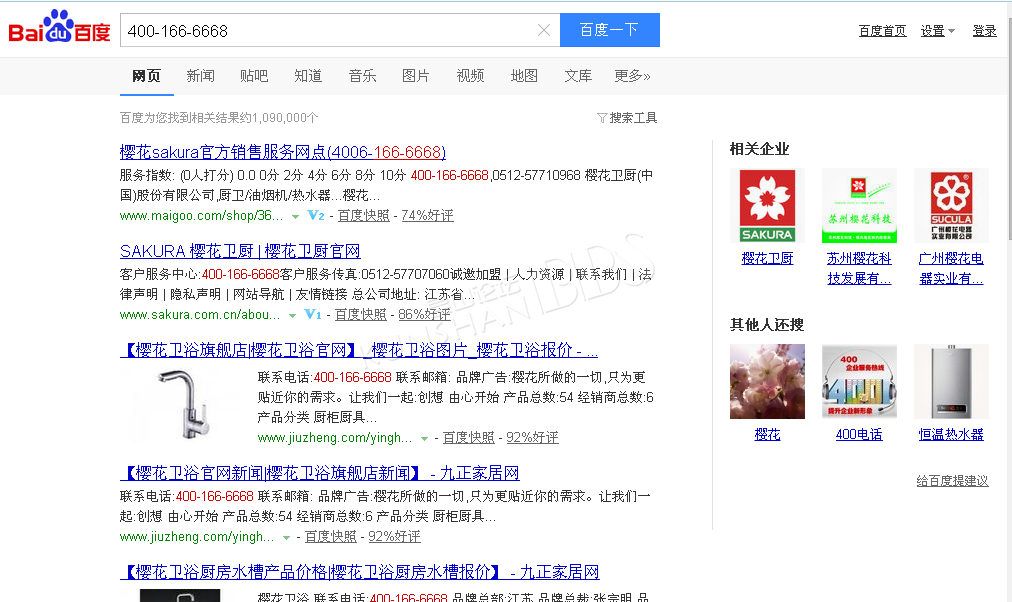
Task: Open the 广州樱花电器实业有... company link
Action: (x=951, y=268)
